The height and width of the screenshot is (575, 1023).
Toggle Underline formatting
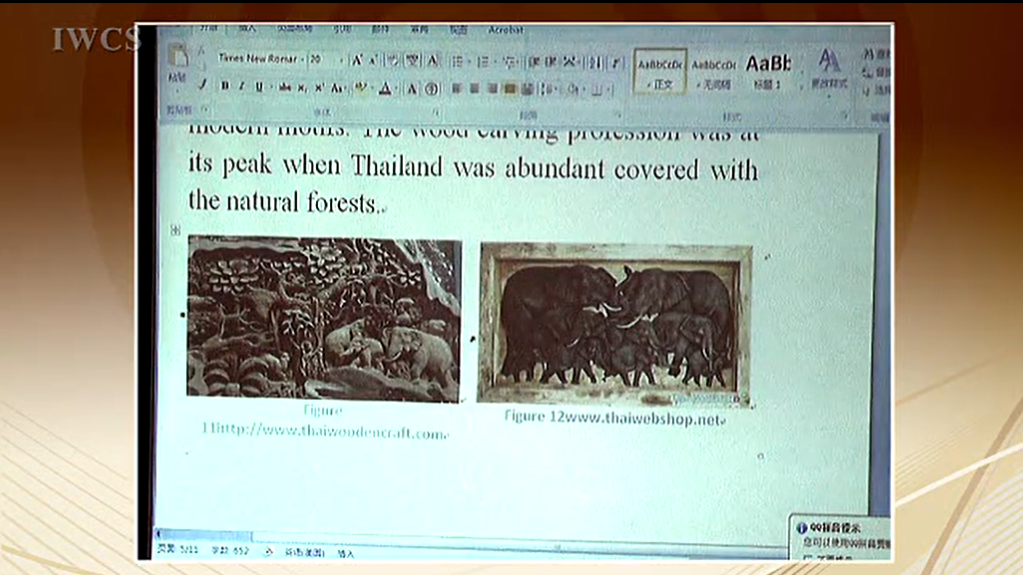pos(258,87)
